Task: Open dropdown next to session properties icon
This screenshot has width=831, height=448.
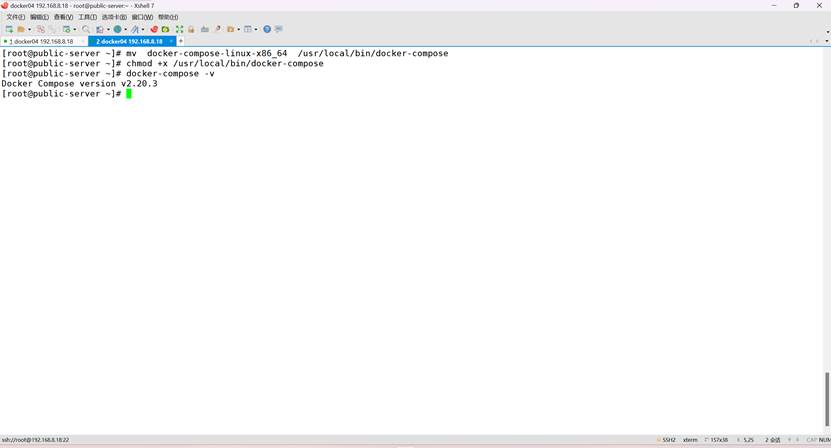Action: click(x=75, y=29)
